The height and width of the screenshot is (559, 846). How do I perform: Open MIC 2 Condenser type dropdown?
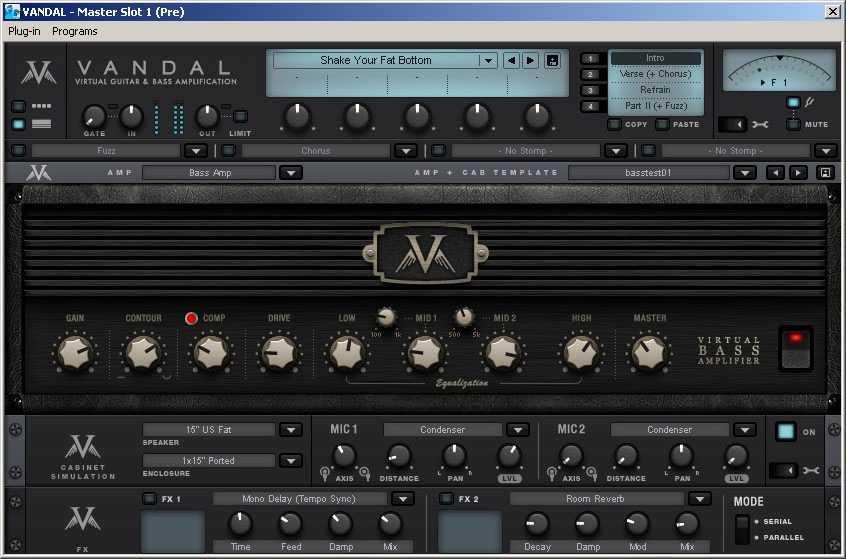pyautogui.click(x=745, y=430)
